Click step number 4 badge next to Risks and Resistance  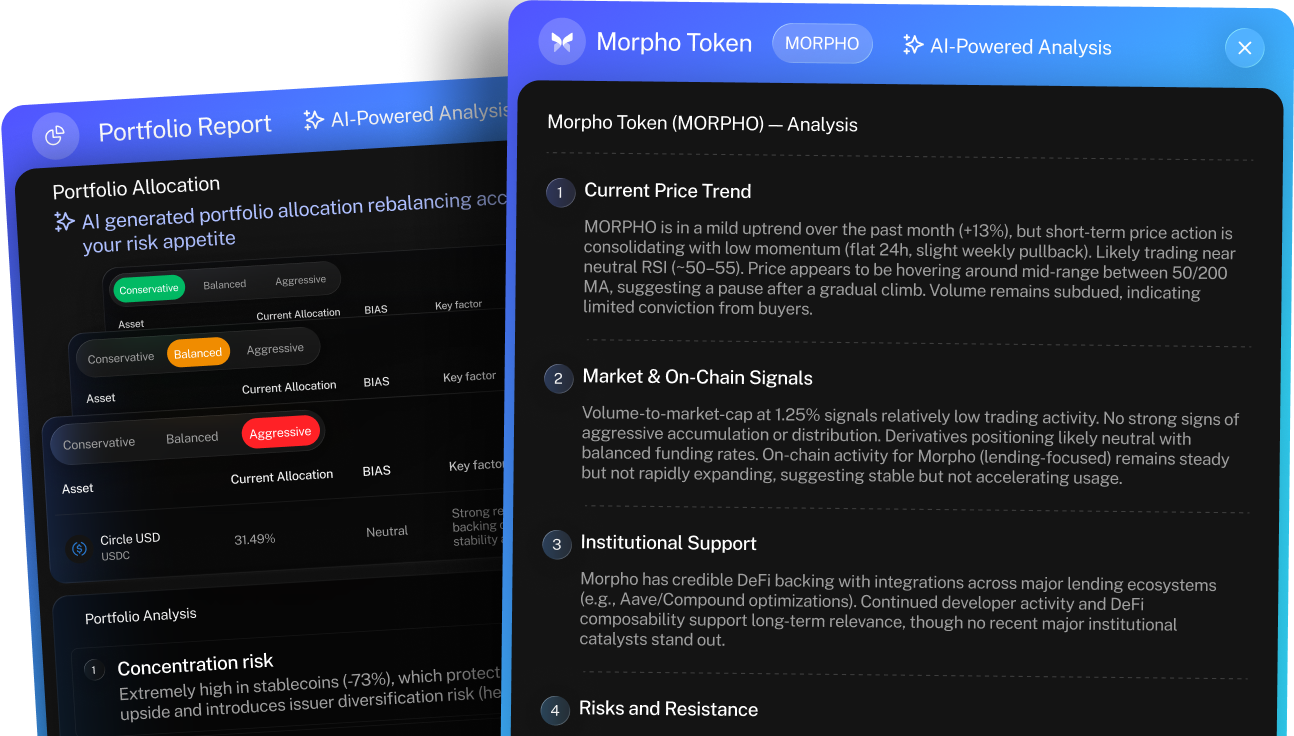pos(555,710)
